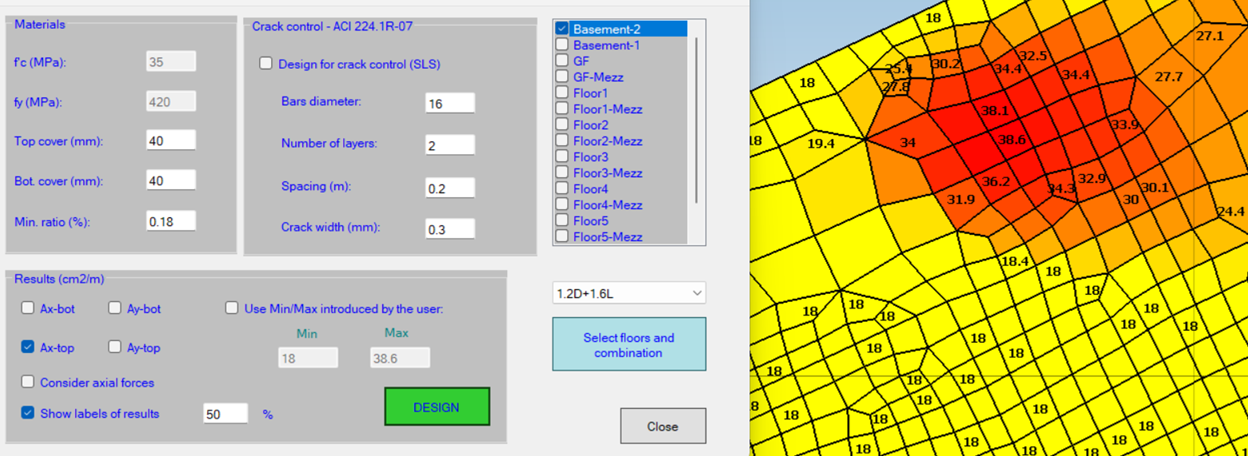Check Use Min/Max introduced by the user
The height and width of the screenshot is (456, 1248).
[232, 308]
